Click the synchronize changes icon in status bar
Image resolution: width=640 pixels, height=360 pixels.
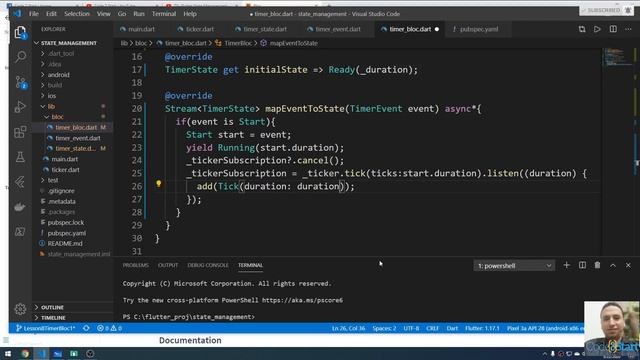[x=86, y=328]
